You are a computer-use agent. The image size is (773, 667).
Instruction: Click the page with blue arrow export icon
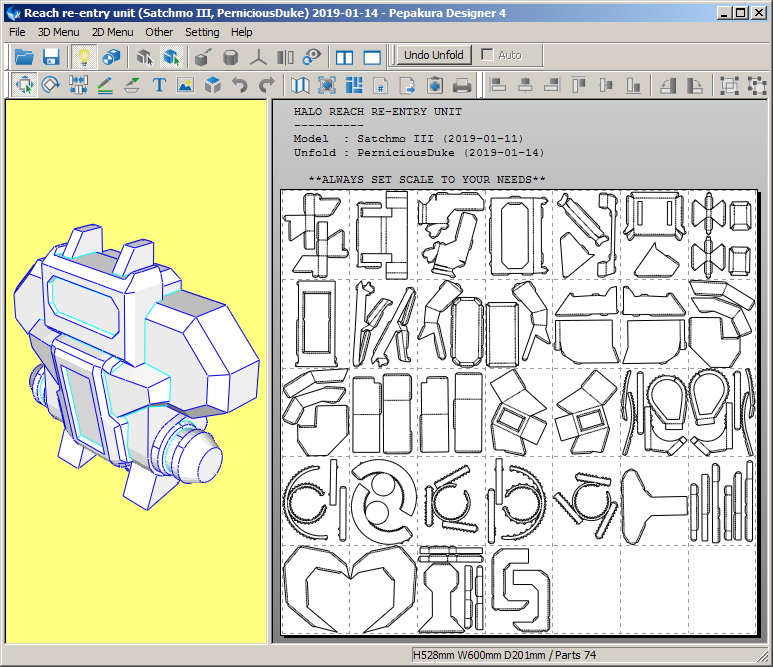tap(408, 85)
